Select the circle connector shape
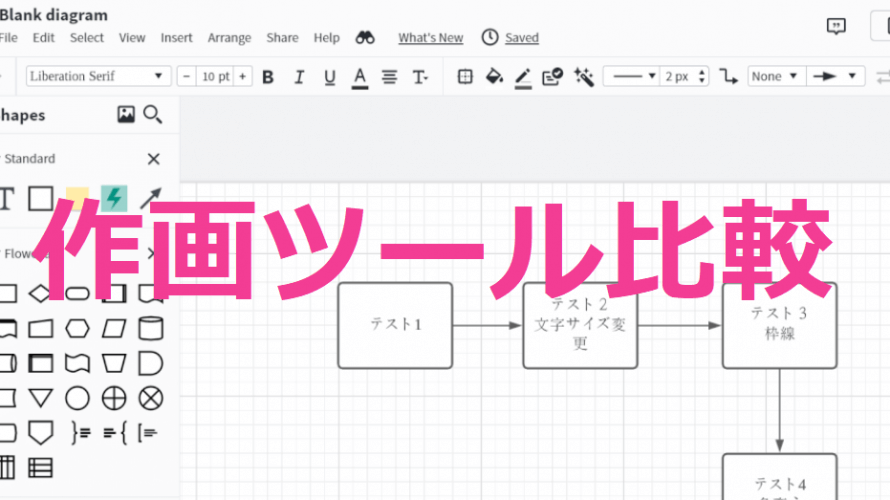Viewport: 890px width, 500px height. (x=77, y=398)
